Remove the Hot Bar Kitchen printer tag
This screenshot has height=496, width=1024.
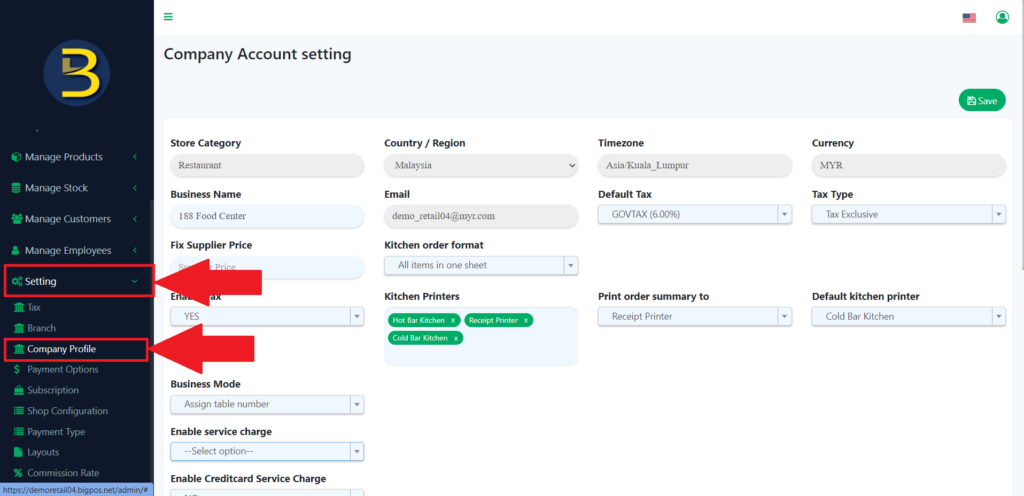click(453, 320)
